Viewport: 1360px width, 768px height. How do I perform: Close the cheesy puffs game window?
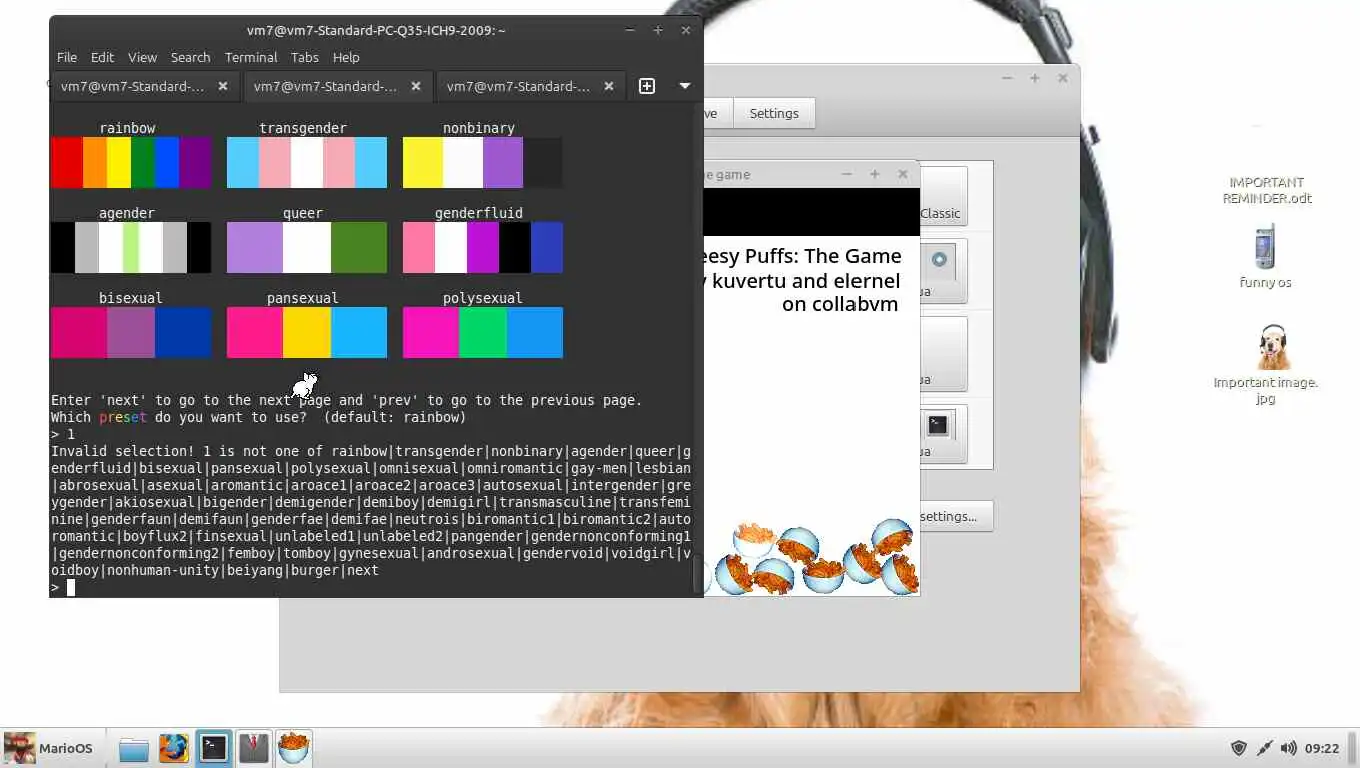pos(903,174)
